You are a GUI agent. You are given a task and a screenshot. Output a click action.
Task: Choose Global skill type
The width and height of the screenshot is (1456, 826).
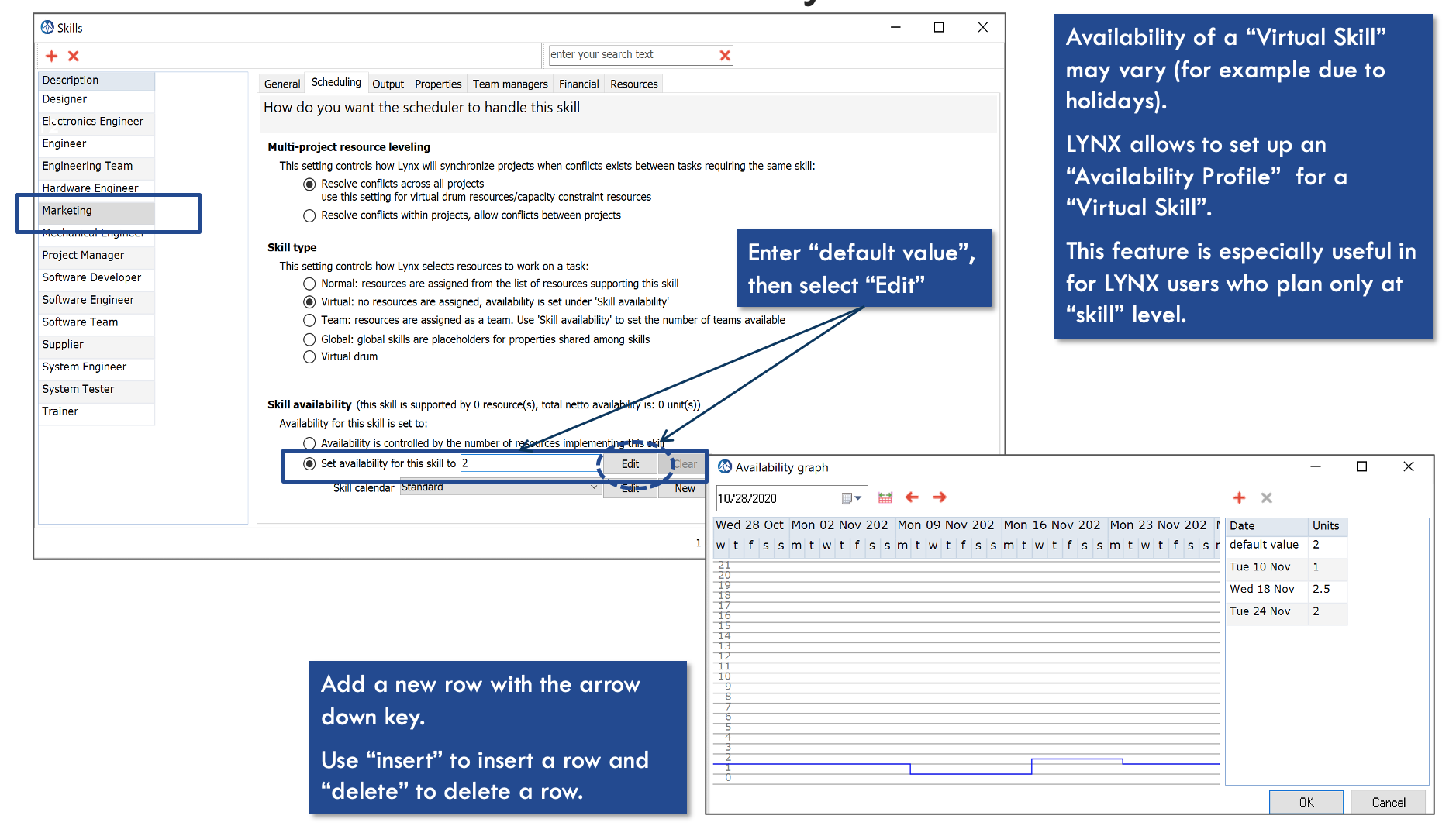point(309,339)
